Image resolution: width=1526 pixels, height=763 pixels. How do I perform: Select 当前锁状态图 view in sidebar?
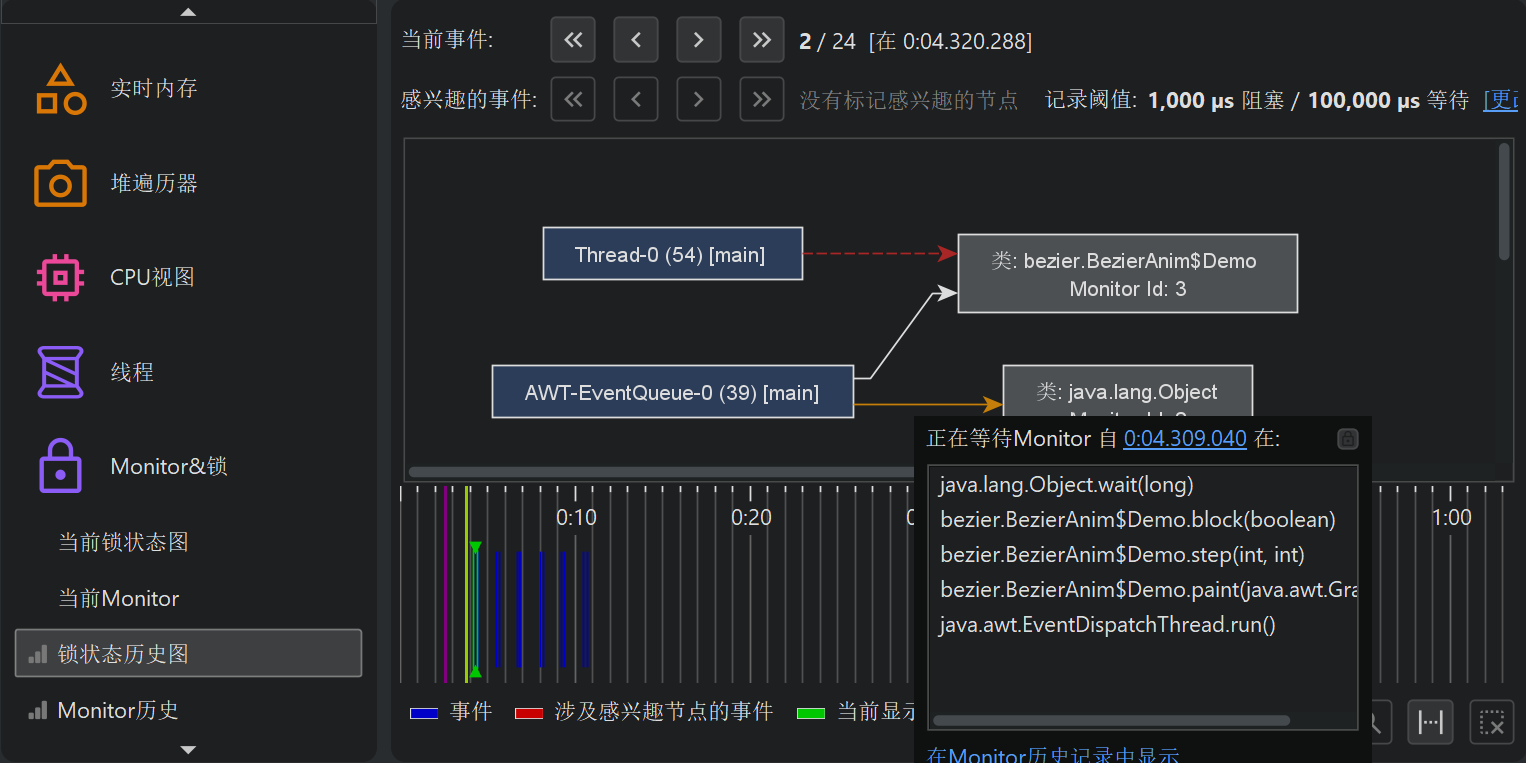pyautogui.click(x=123, y=542)
